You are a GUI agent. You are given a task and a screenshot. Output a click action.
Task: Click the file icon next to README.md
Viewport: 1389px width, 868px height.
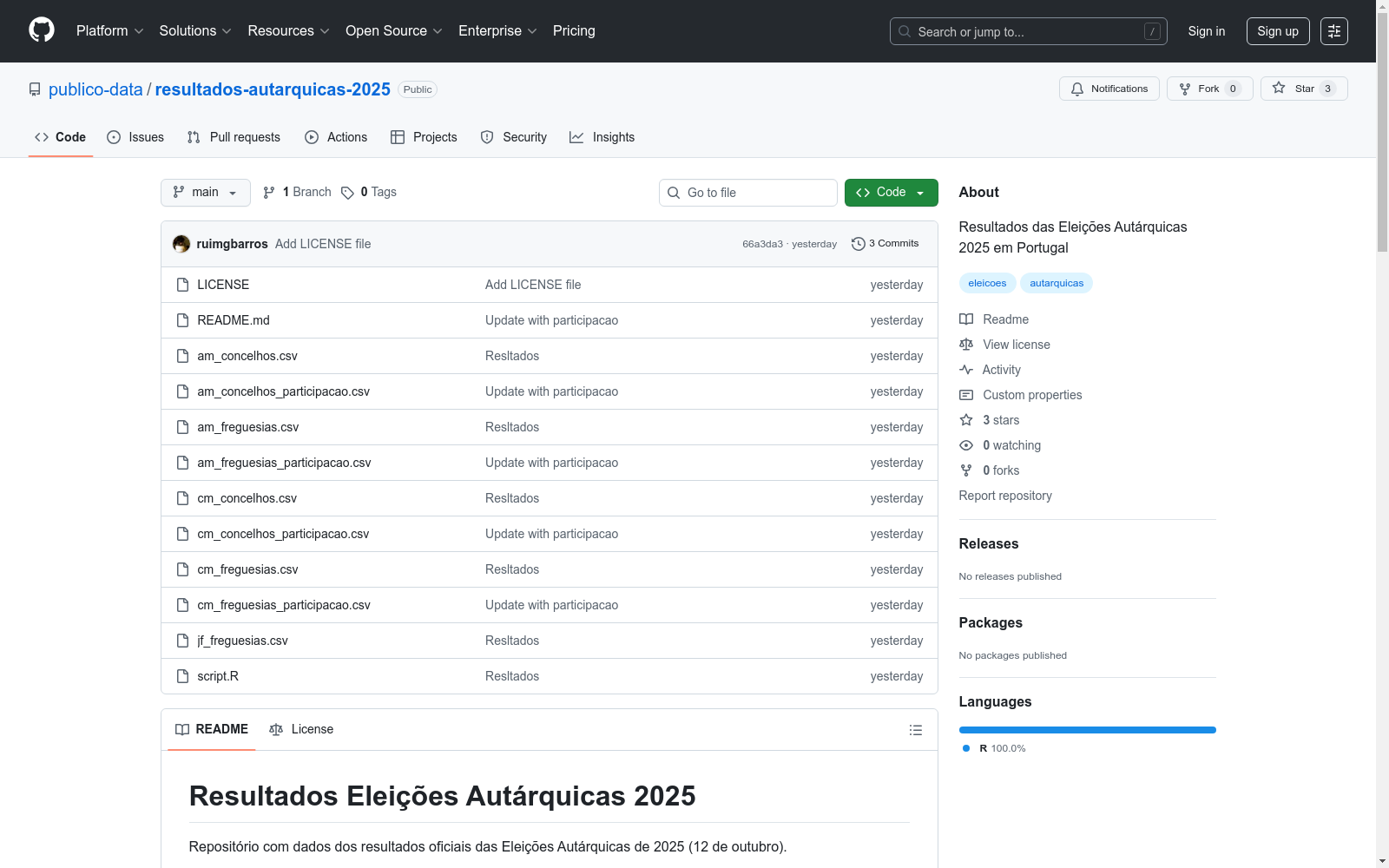click(182, 320)
